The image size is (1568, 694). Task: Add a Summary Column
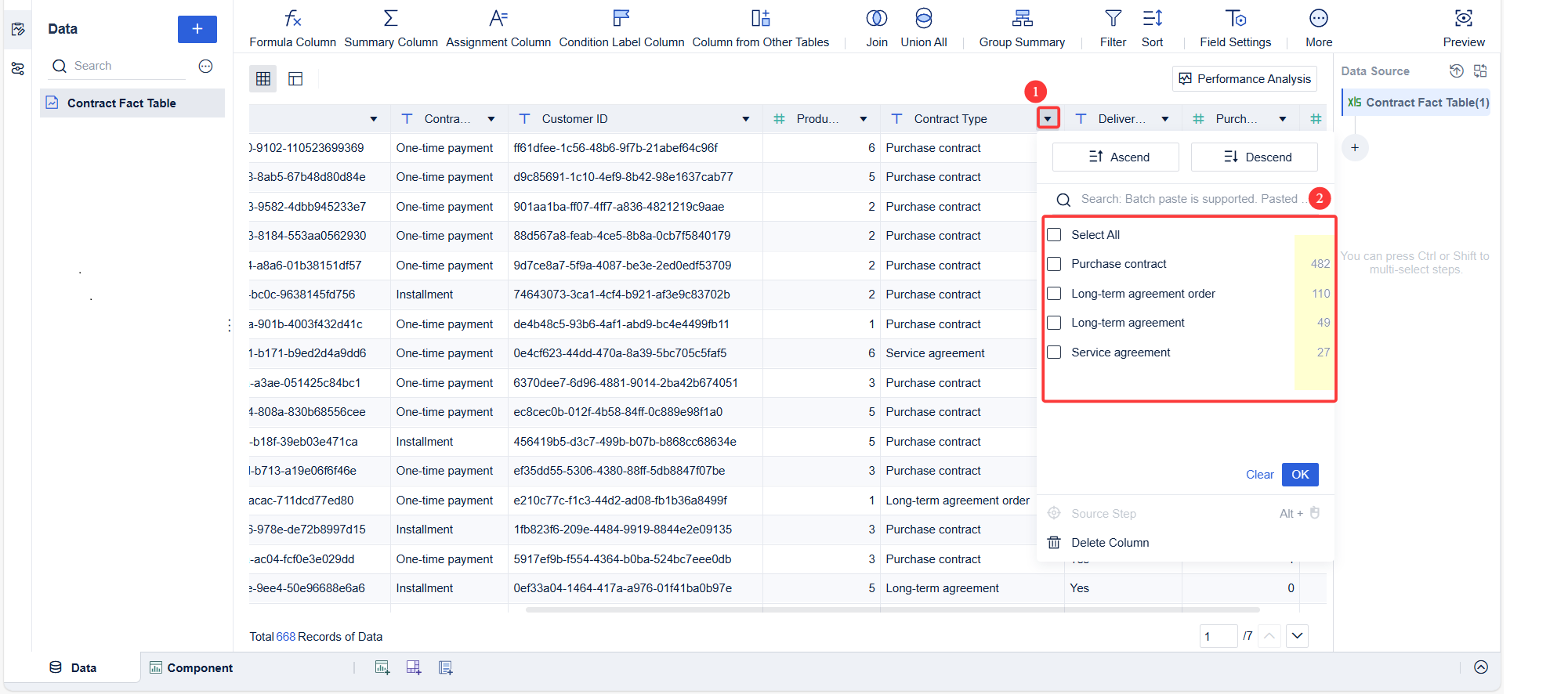coord(391,28)
